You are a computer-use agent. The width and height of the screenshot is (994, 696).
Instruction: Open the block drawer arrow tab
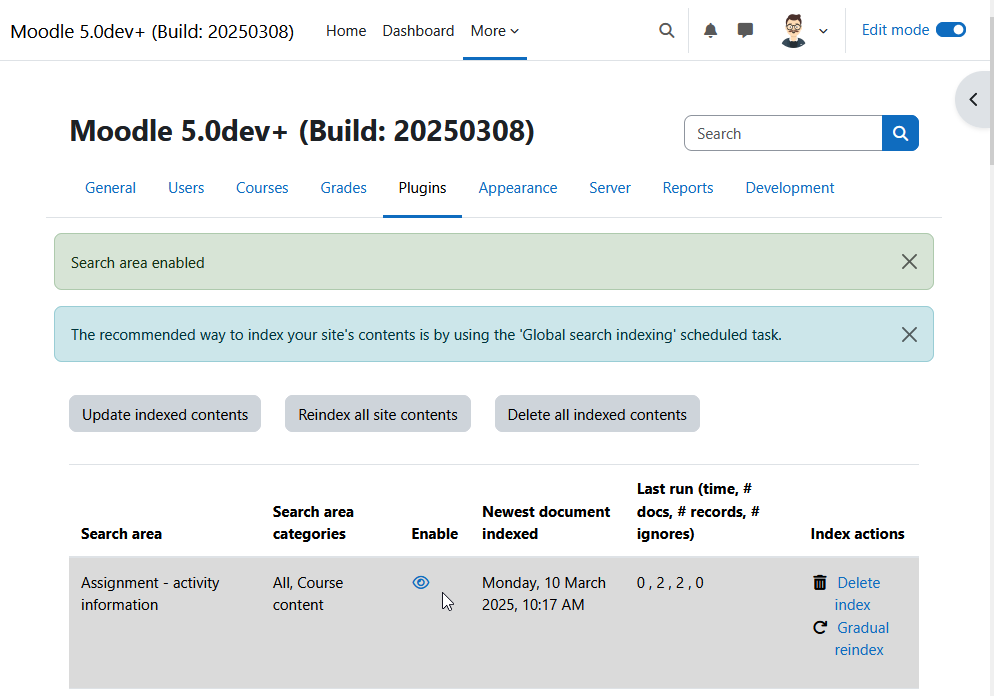pos(973,100)
